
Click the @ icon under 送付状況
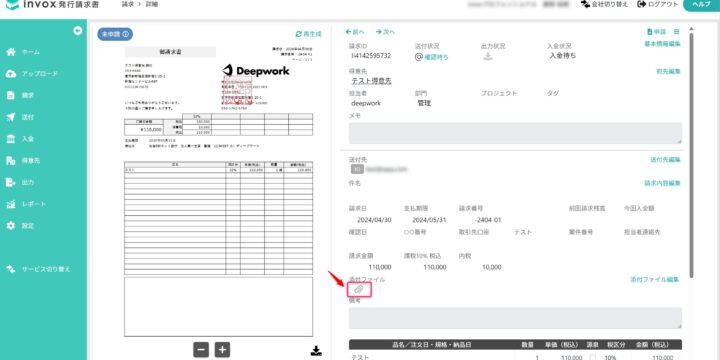[x=418, y=56]
